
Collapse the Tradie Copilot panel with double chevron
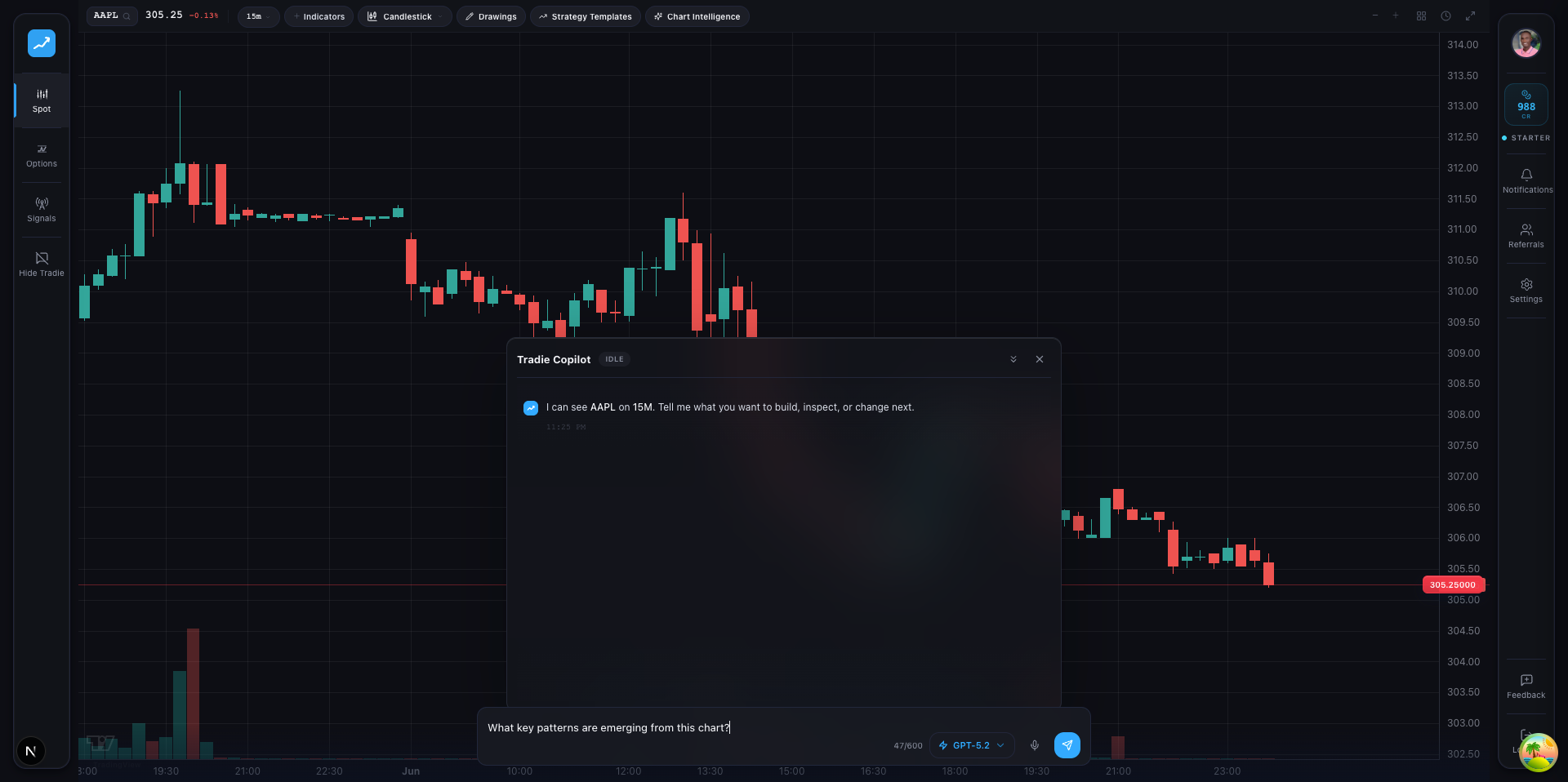tap(1013, 359)
